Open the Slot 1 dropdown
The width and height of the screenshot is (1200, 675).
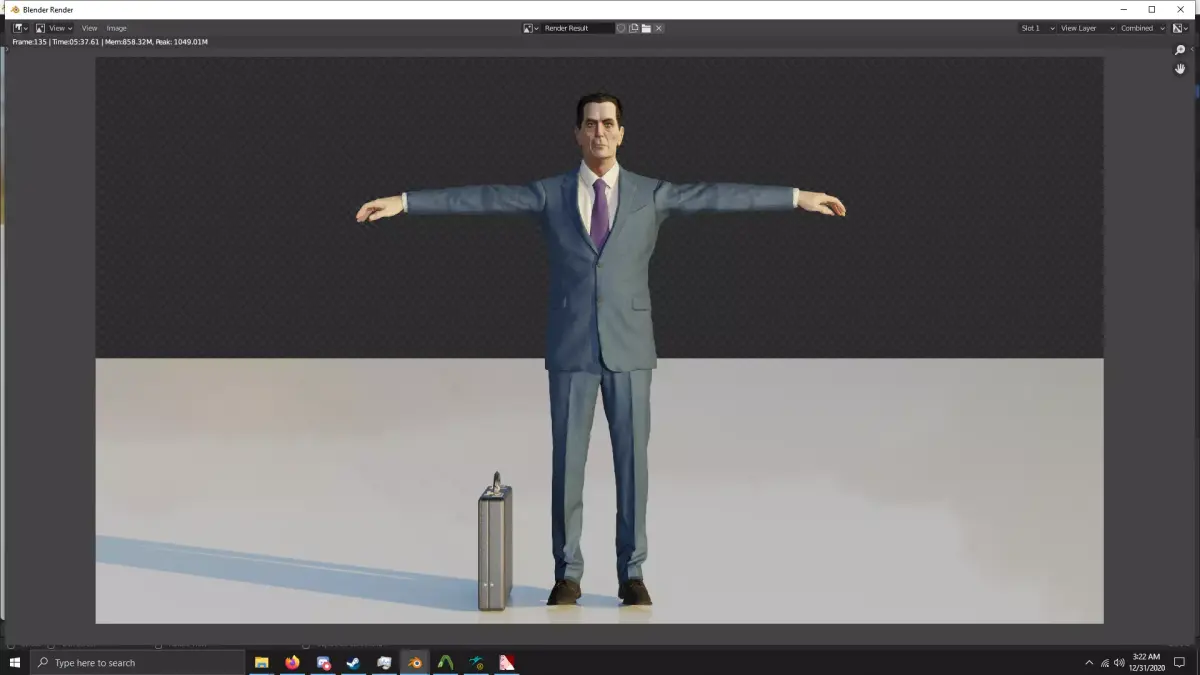[x=1037, y=28]
